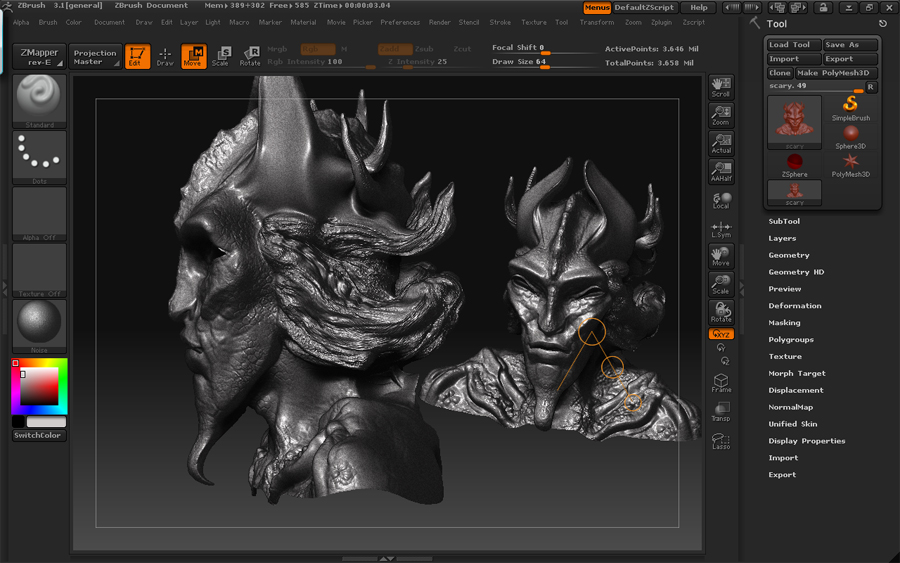Activate the Edit mode button
The height and width of the screenshot is (563, 900).
(137, 57)
